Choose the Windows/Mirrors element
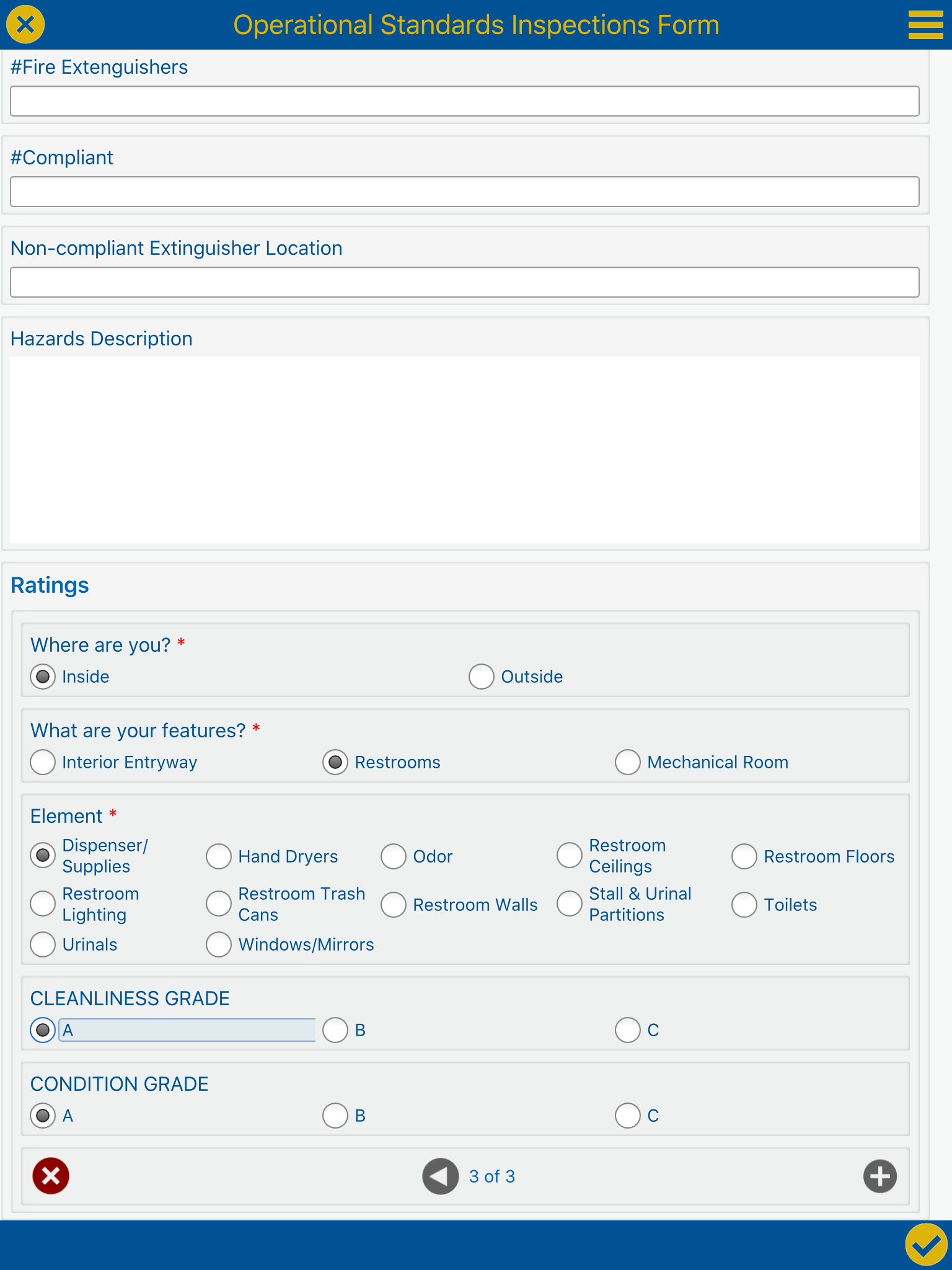952x1270 pixels. [219, 944]
